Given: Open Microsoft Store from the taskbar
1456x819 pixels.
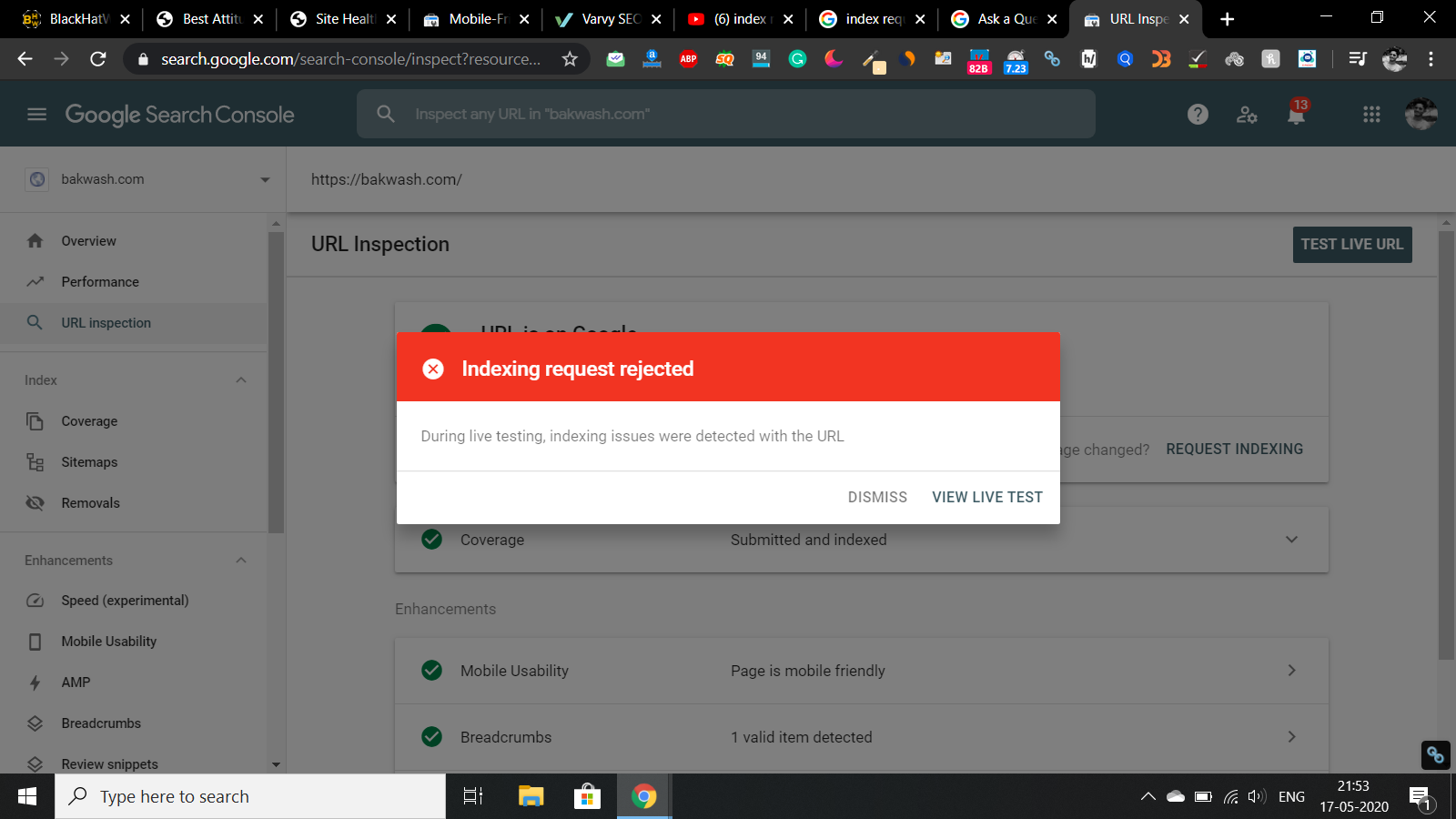Looking at the screenshot, I should [587, 797].
